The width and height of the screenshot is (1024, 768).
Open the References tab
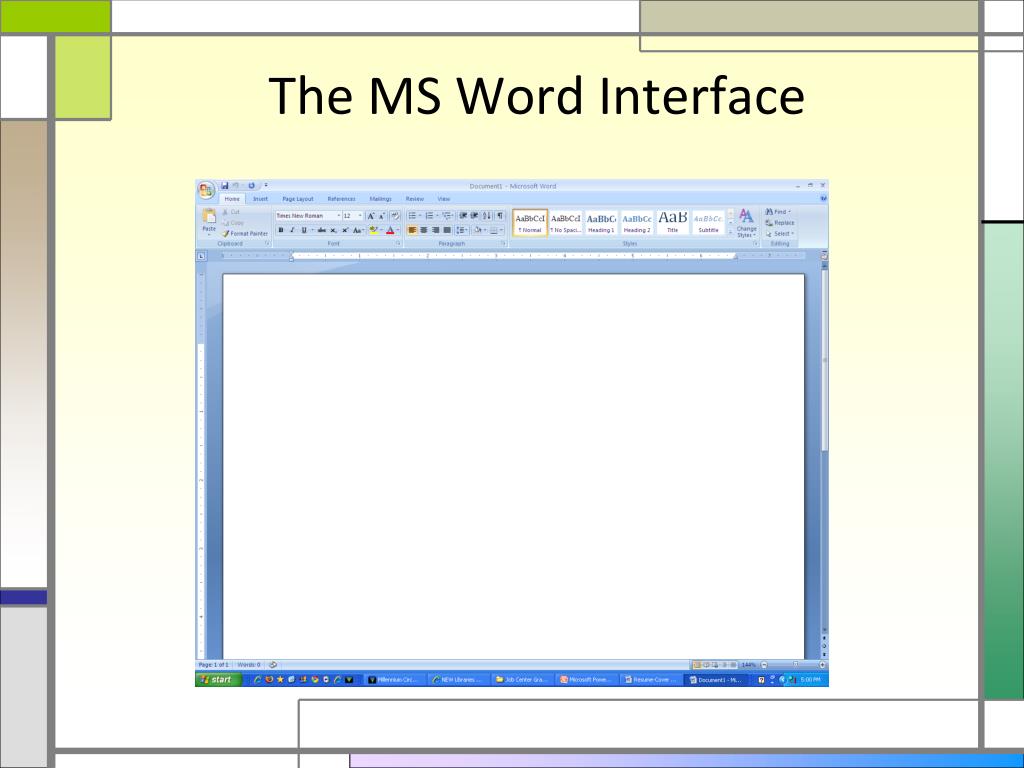342,199
